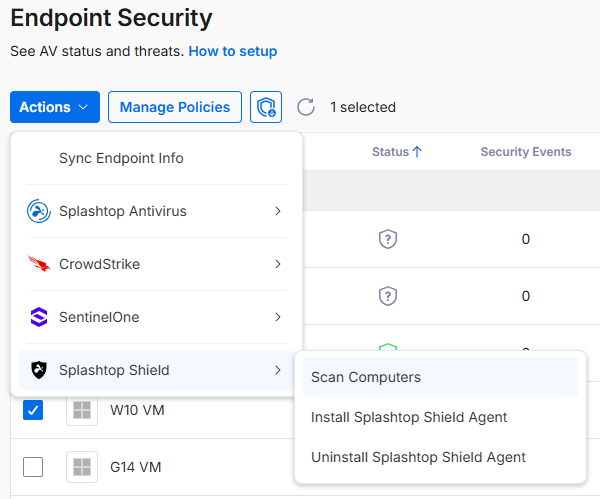Click the Status sort arrow icon

(417, 152)
